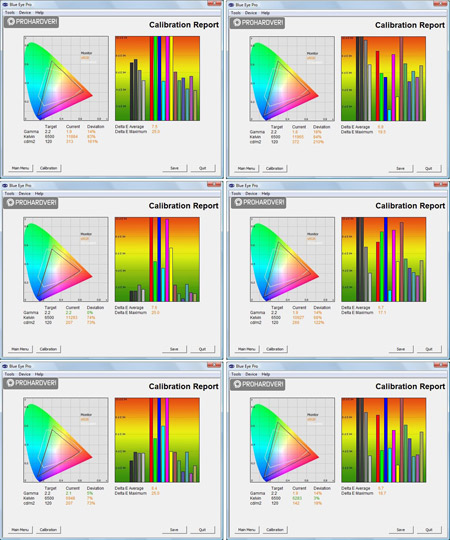Close the top-right Blue Eye Pro window
The height and width of the screenshot is (540, 450).
pyautogui.click(x=440, y=3)
